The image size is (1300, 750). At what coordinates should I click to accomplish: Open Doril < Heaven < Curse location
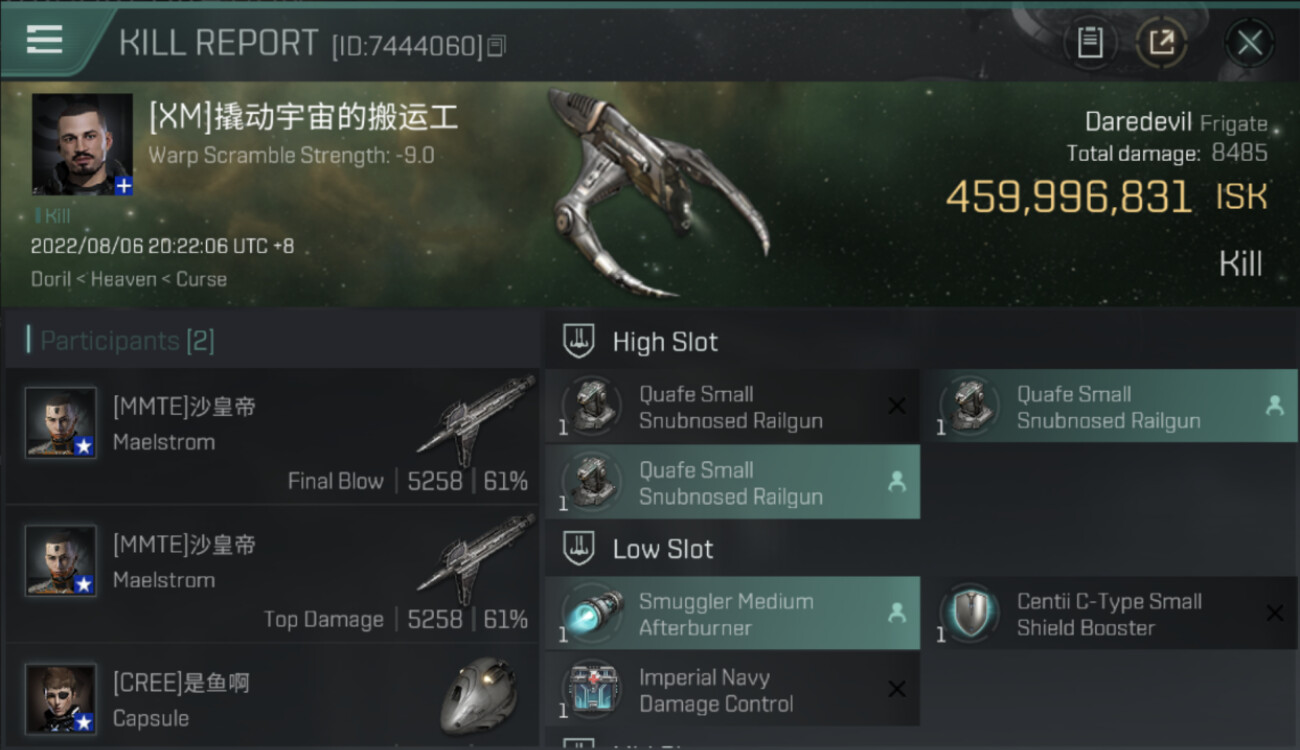tap(129, 279)
